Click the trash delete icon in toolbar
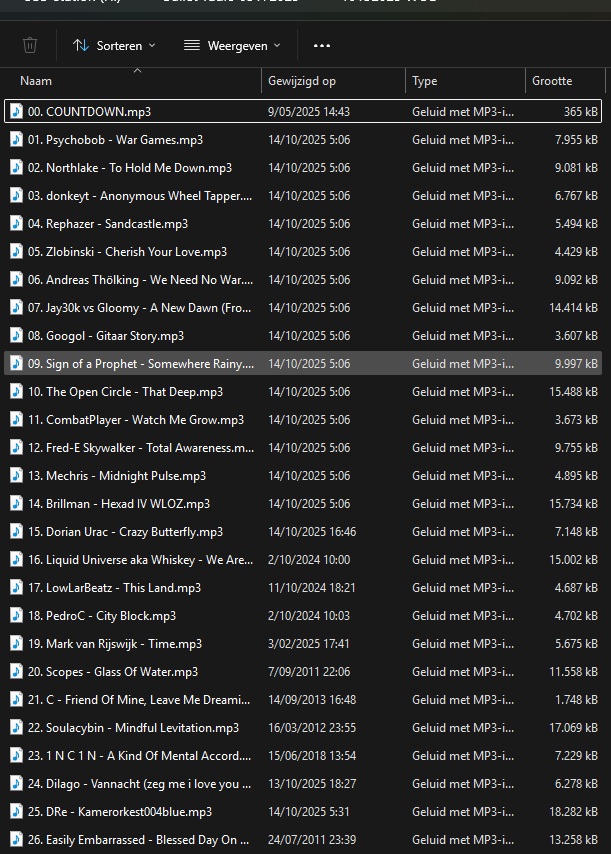The width and height of the screenshot is (611, 854). click(x=30, y=45)
